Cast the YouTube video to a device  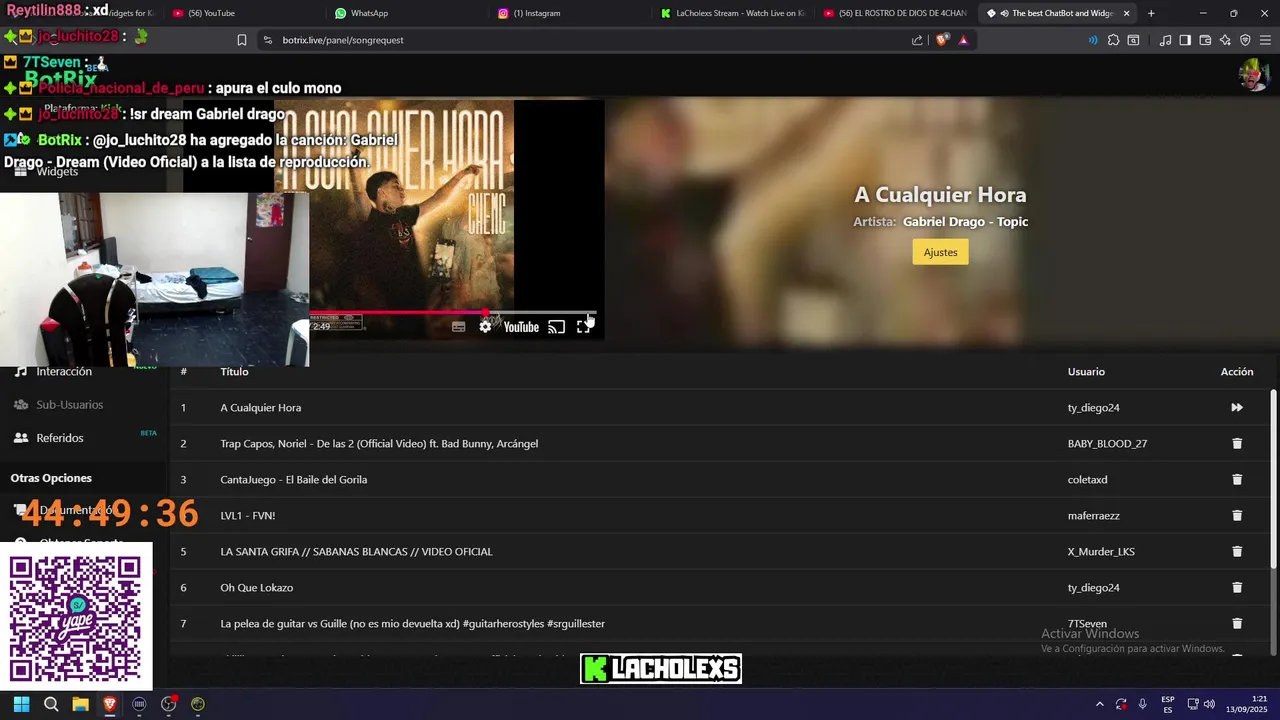(556, 327)
